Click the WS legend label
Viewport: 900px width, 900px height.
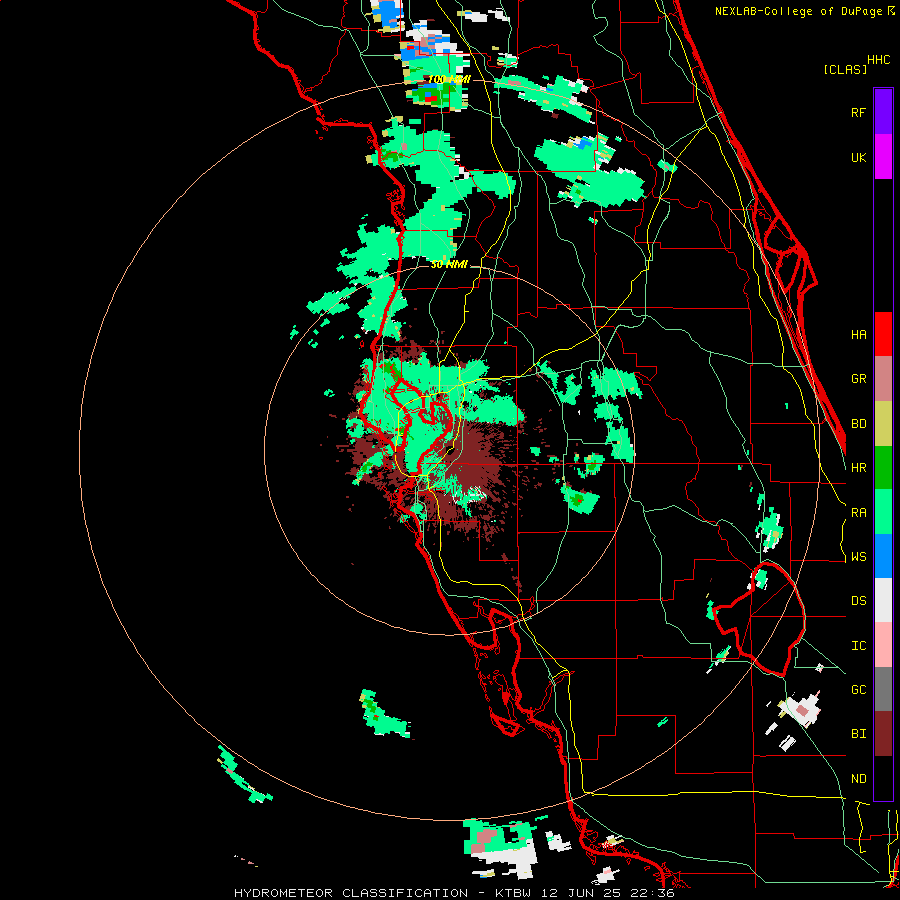click(858, 557)
